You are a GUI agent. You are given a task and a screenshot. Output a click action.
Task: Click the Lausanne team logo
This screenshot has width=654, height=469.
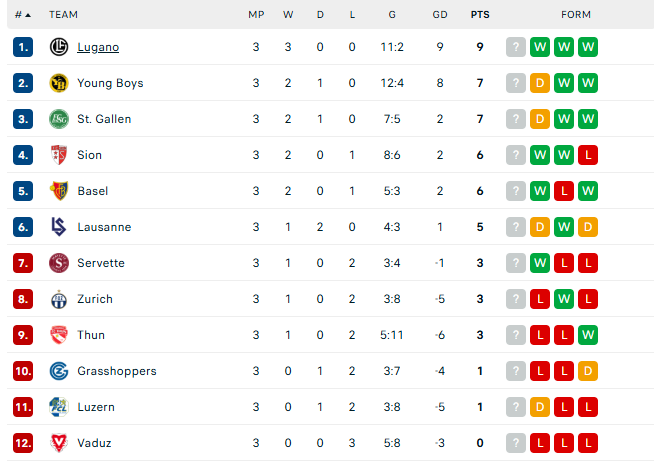58,227
